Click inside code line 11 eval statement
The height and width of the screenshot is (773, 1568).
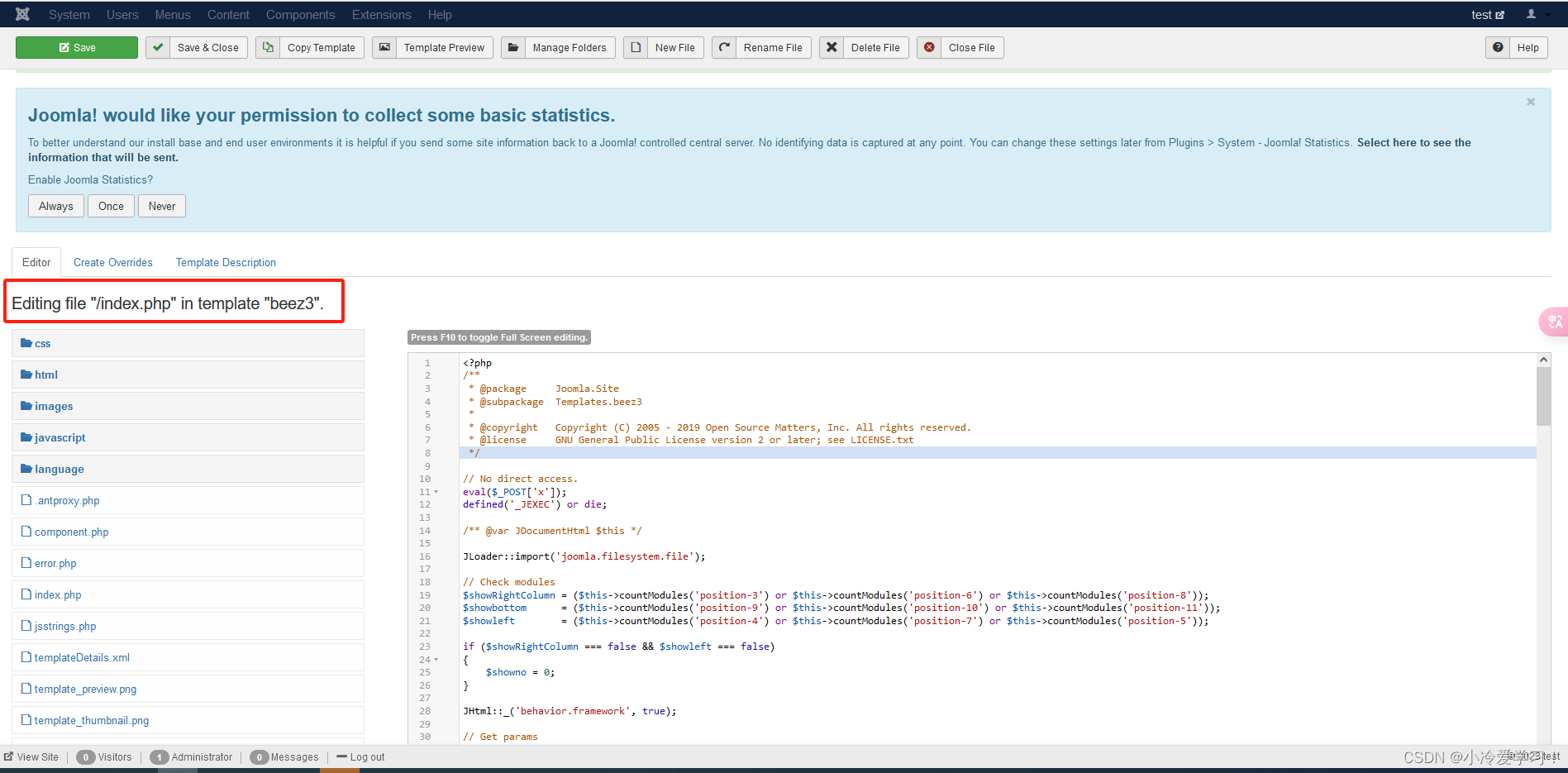[x=514, y=492]
